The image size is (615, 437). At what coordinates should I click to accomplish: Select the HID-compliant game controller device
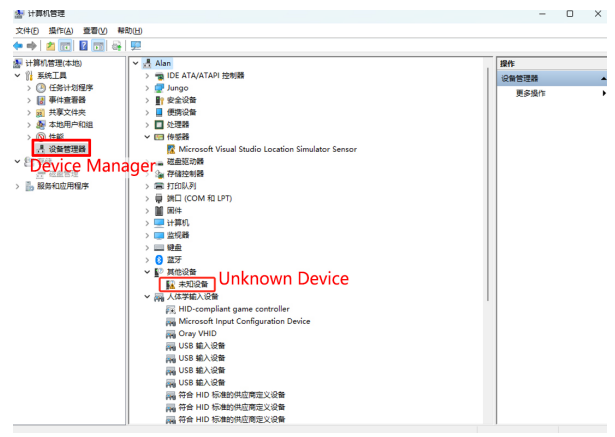[x=233, y=309]
